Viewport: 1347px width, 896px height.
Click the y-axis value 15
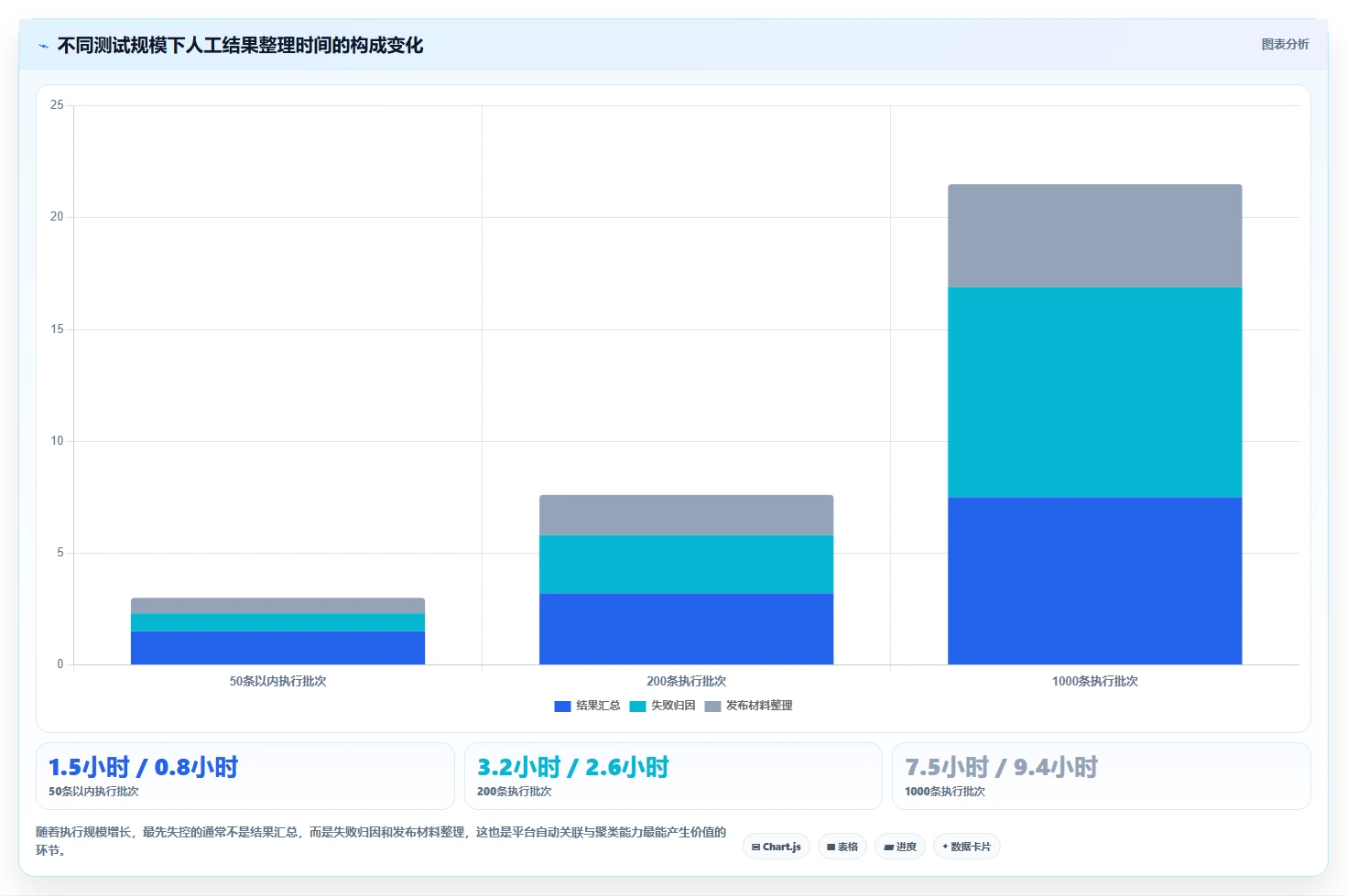(x=57, y=329)
